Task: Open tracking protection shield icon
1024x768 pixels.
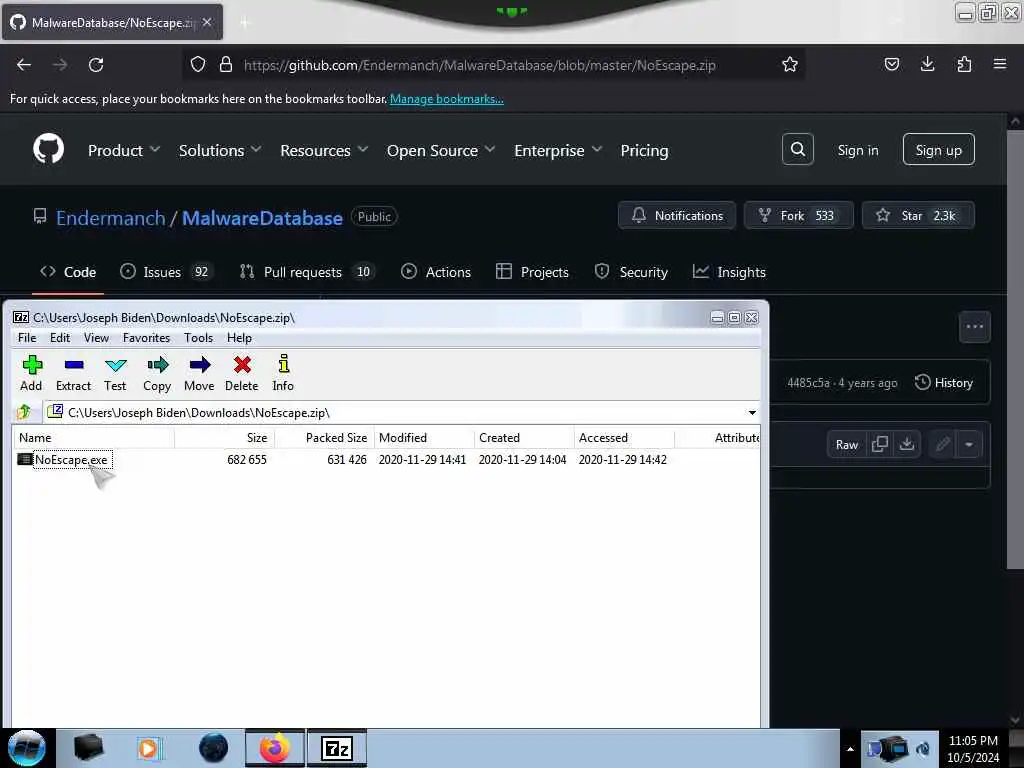Action: [x=198, y=65]
